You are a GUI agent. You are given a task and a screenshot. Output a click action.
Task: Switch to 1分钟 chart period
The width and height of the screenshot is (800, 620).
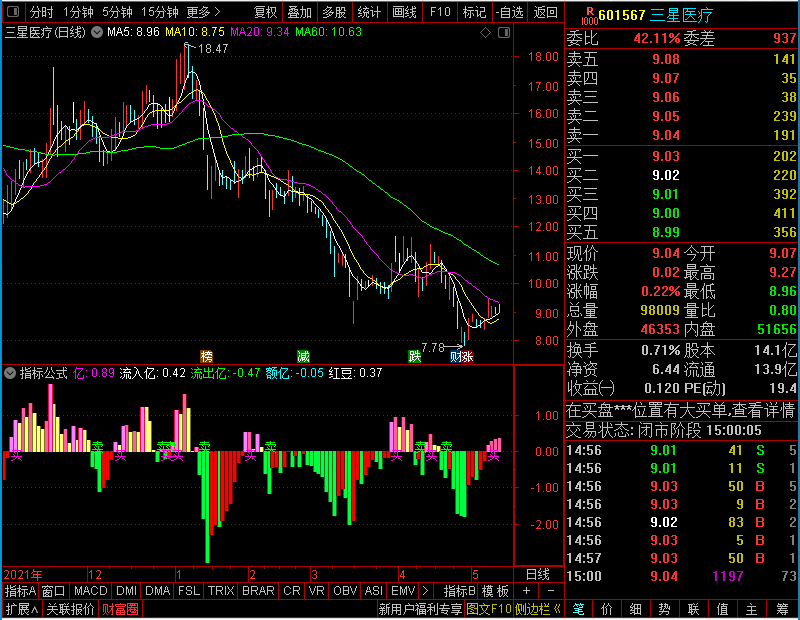(78, 12)
